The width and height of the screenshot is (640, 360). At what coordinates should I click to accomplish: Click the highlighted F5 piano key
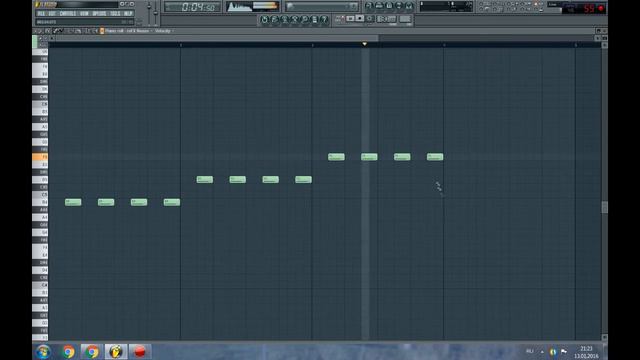tap(40, 157)
